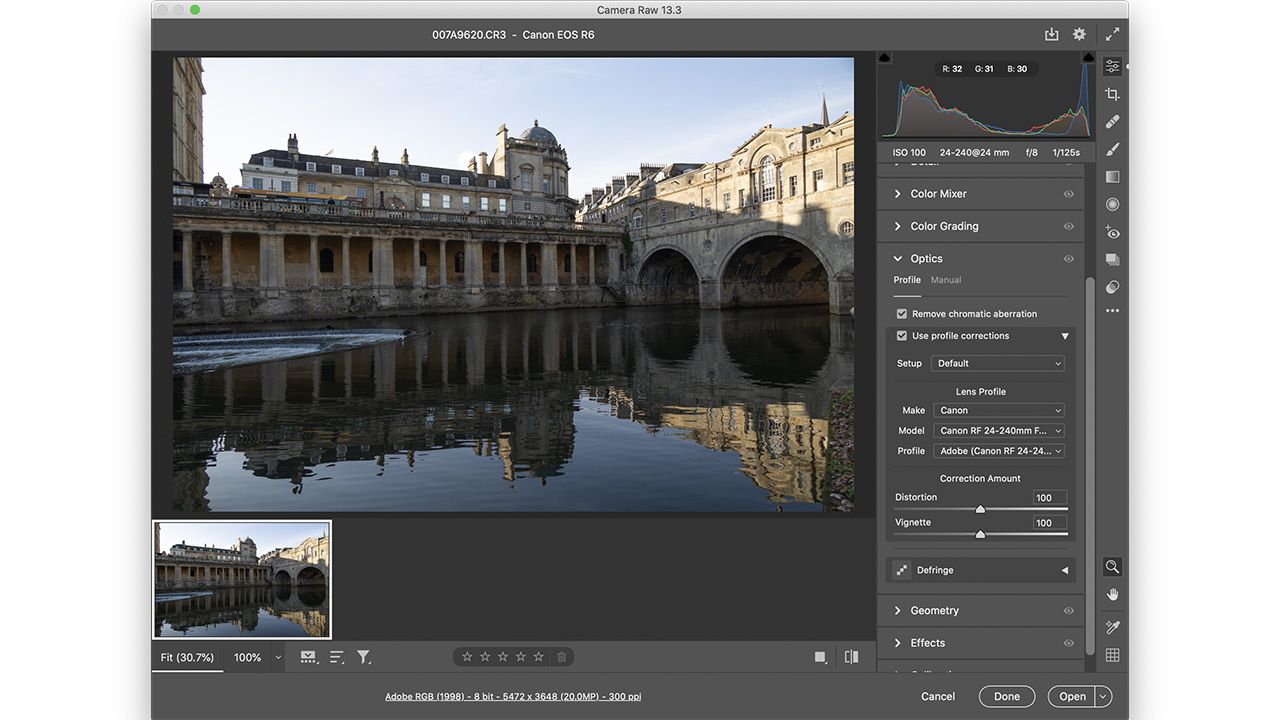Adjust the Distortion slider handle

980,509
